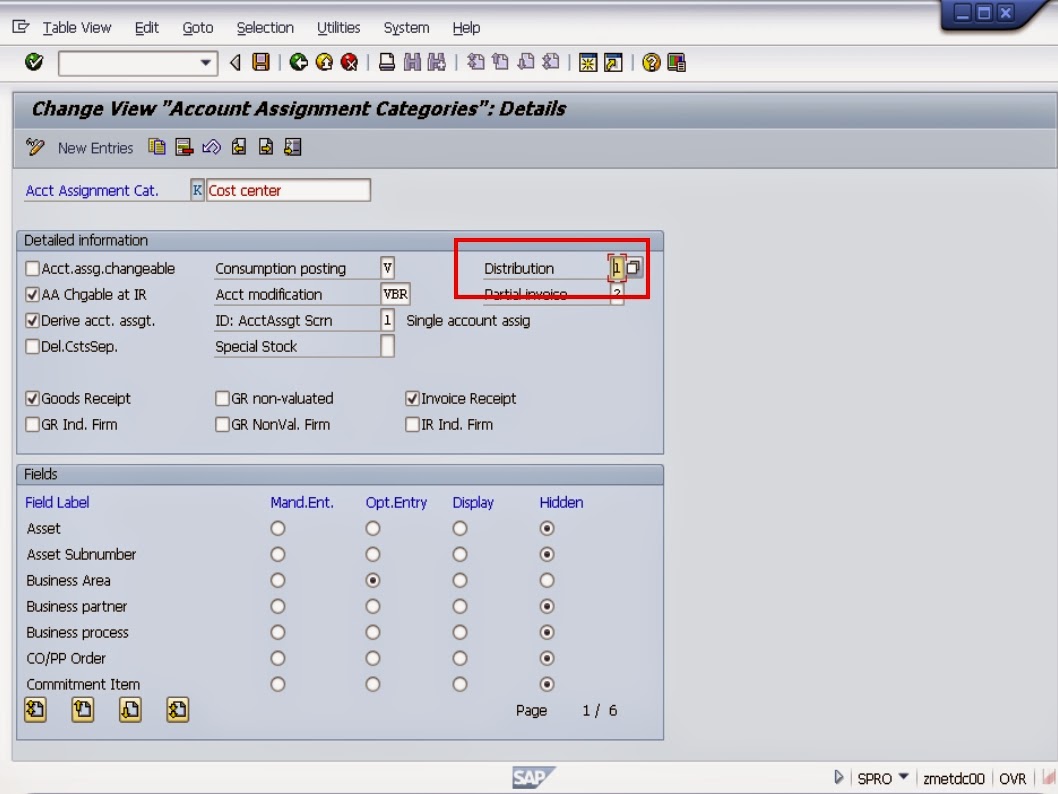Open the Table View menu
The width and height of the screenshot is (1058, 794).
[77, 28]
